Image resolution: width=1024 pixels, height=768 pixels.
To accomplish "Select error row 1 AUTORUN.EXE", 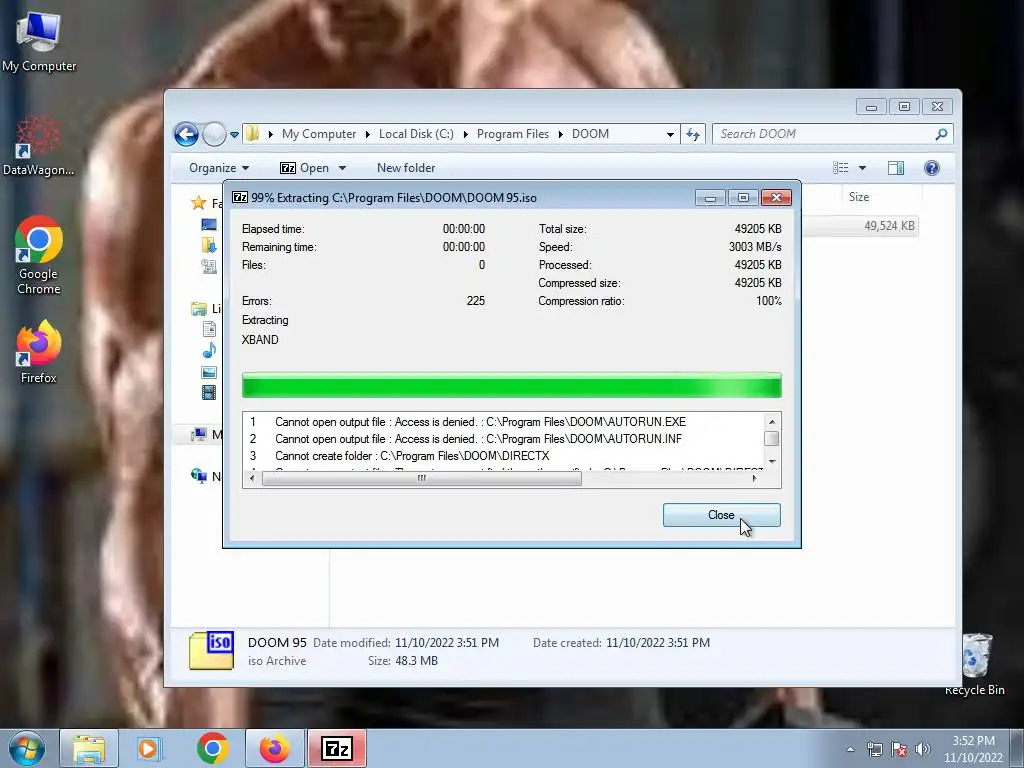I will (x=504, y=422).
